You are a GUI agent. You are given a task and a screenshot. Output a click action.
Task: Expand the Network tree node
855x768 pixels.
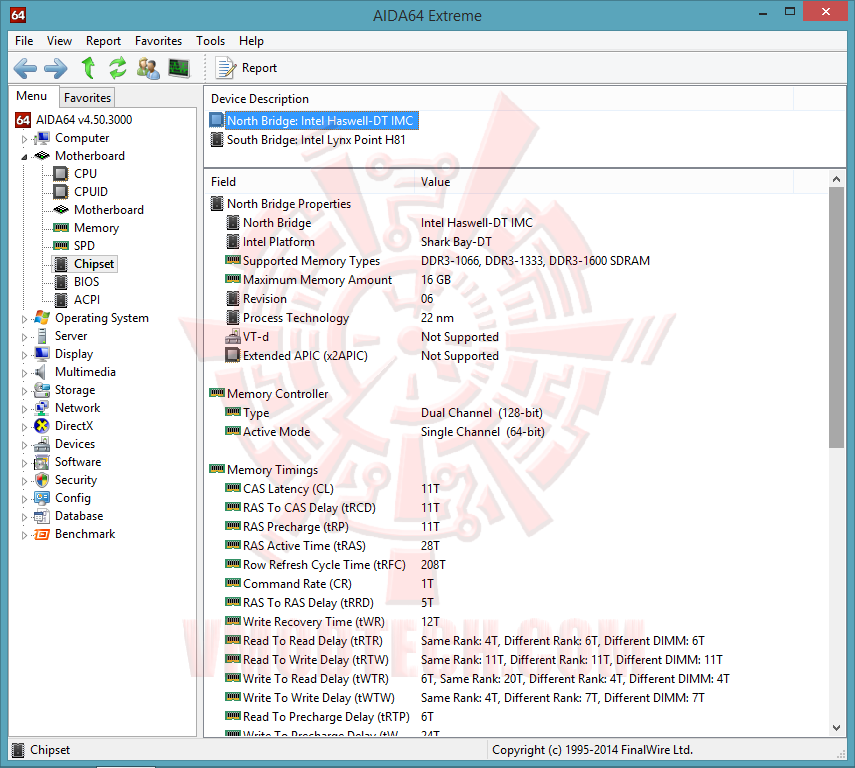[24, 409]
